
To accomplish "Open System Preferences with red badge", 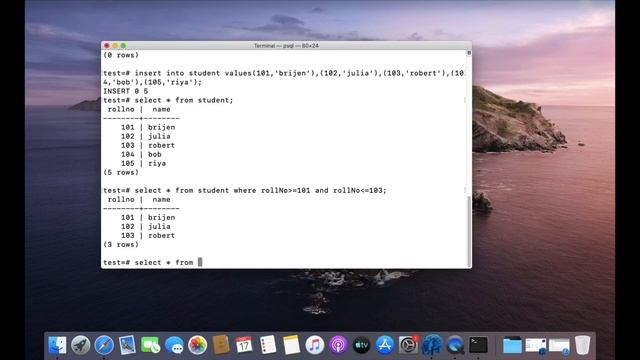I will 408,345.
